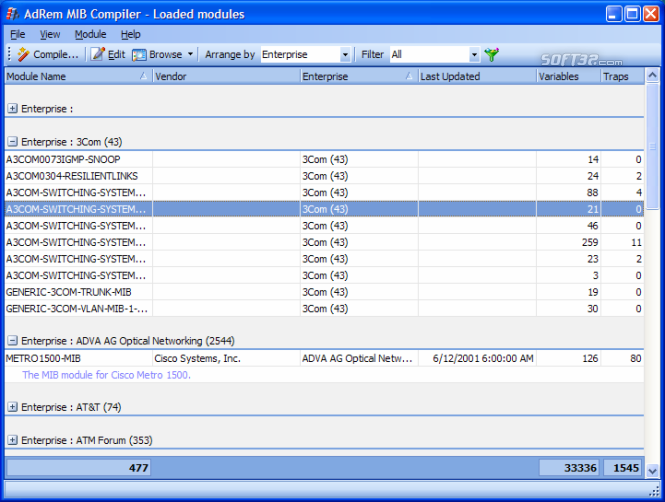Open the Arrange by Enterprise combo box
This screenshot has height=502, width=665.
coord(305,54)
